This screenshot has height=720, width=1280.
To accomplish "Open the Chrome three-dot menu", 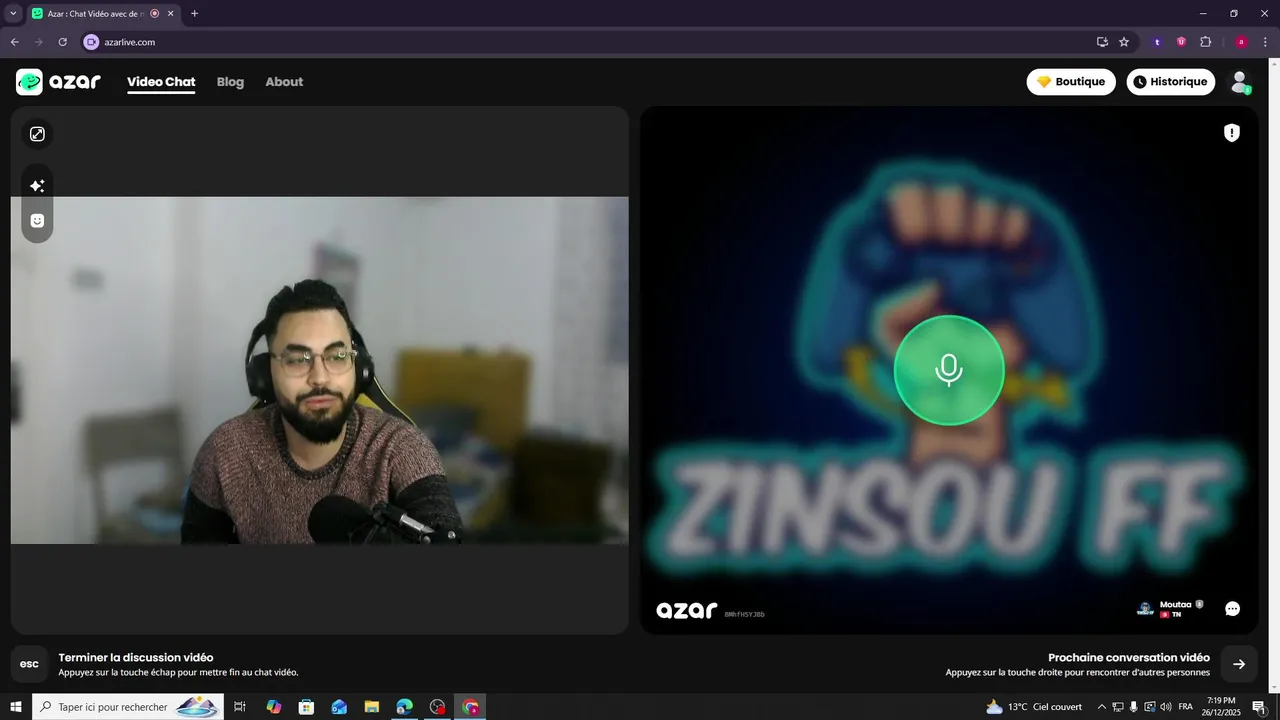I will click(1265, 42).
